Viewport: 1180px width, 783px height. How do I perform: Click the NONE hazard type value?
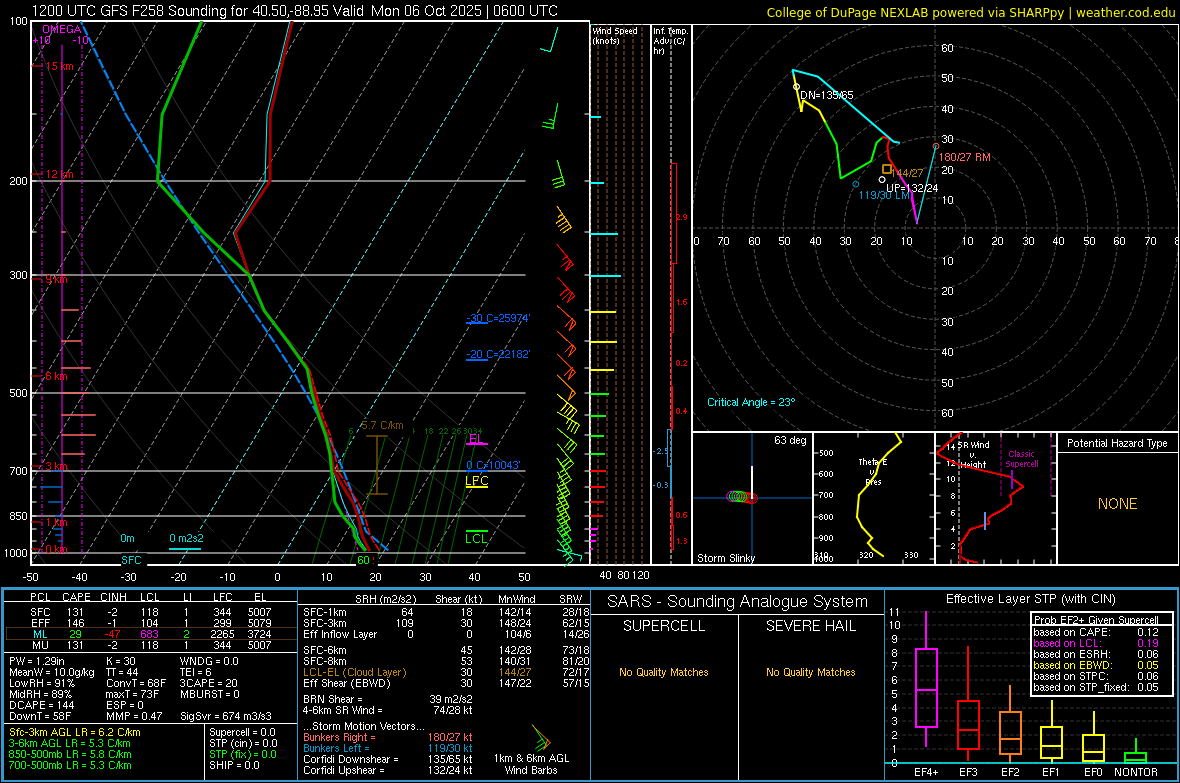click(1118, 504)
